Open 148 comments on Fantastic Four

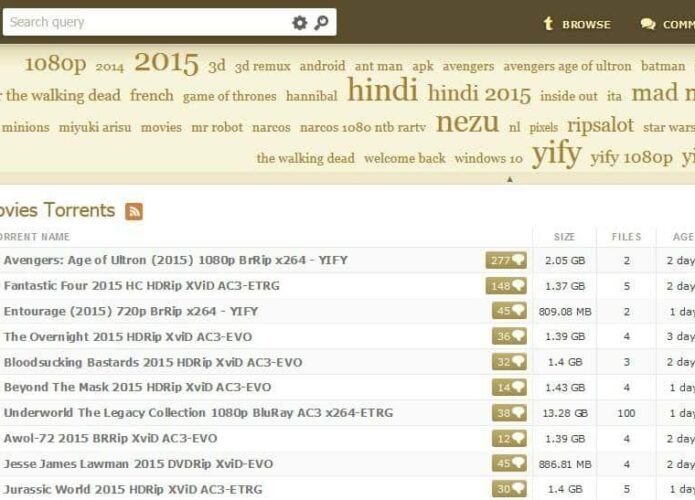tap(506, 286)
